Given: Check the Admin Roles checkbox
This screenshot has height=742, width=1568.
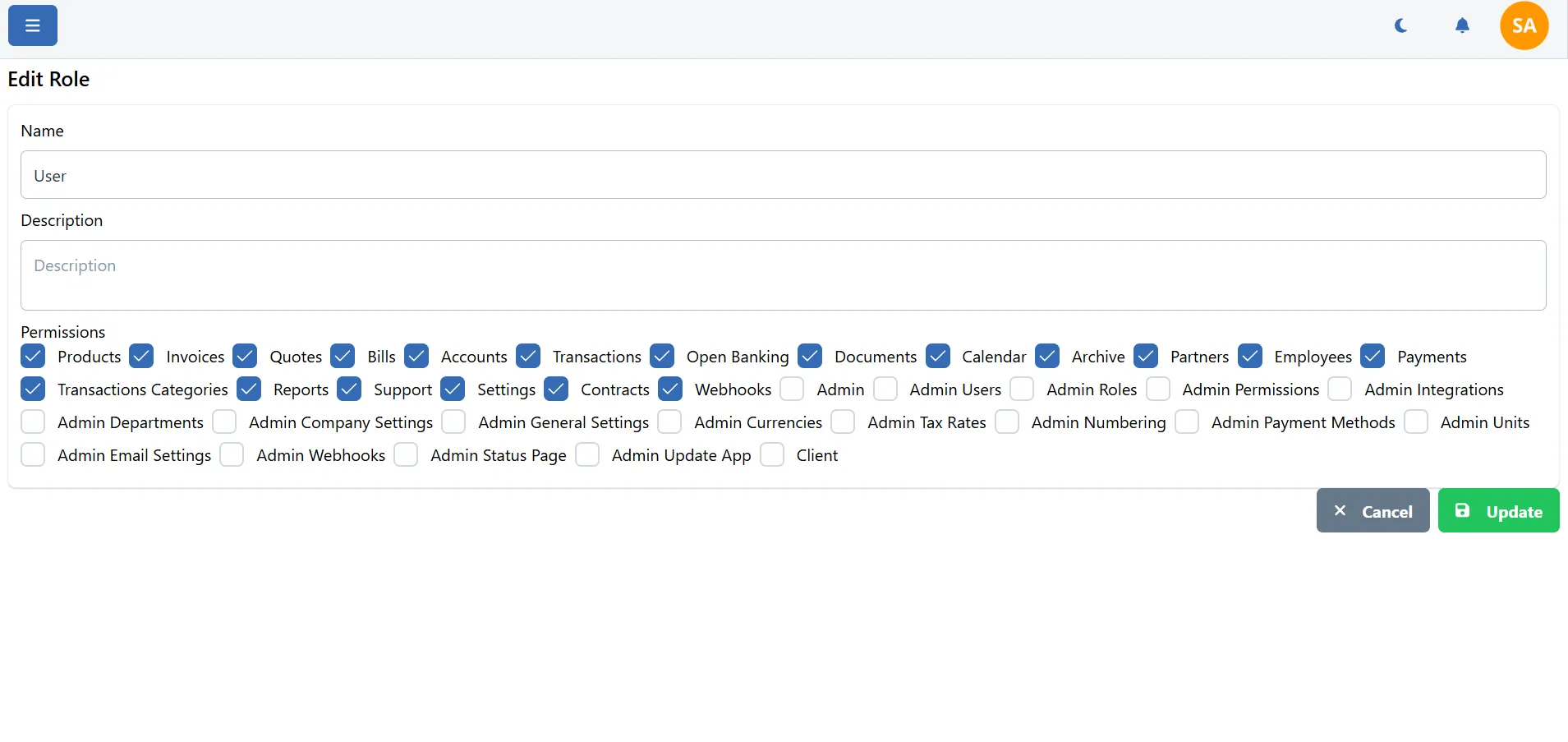Looking at the screenshot, I should [1022, 389].
